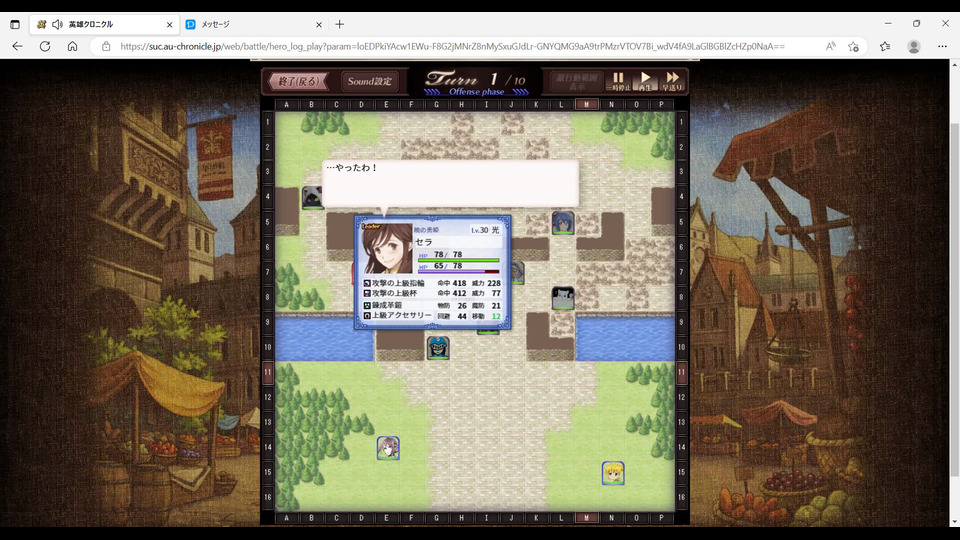Reload the current page

[45, 47]
